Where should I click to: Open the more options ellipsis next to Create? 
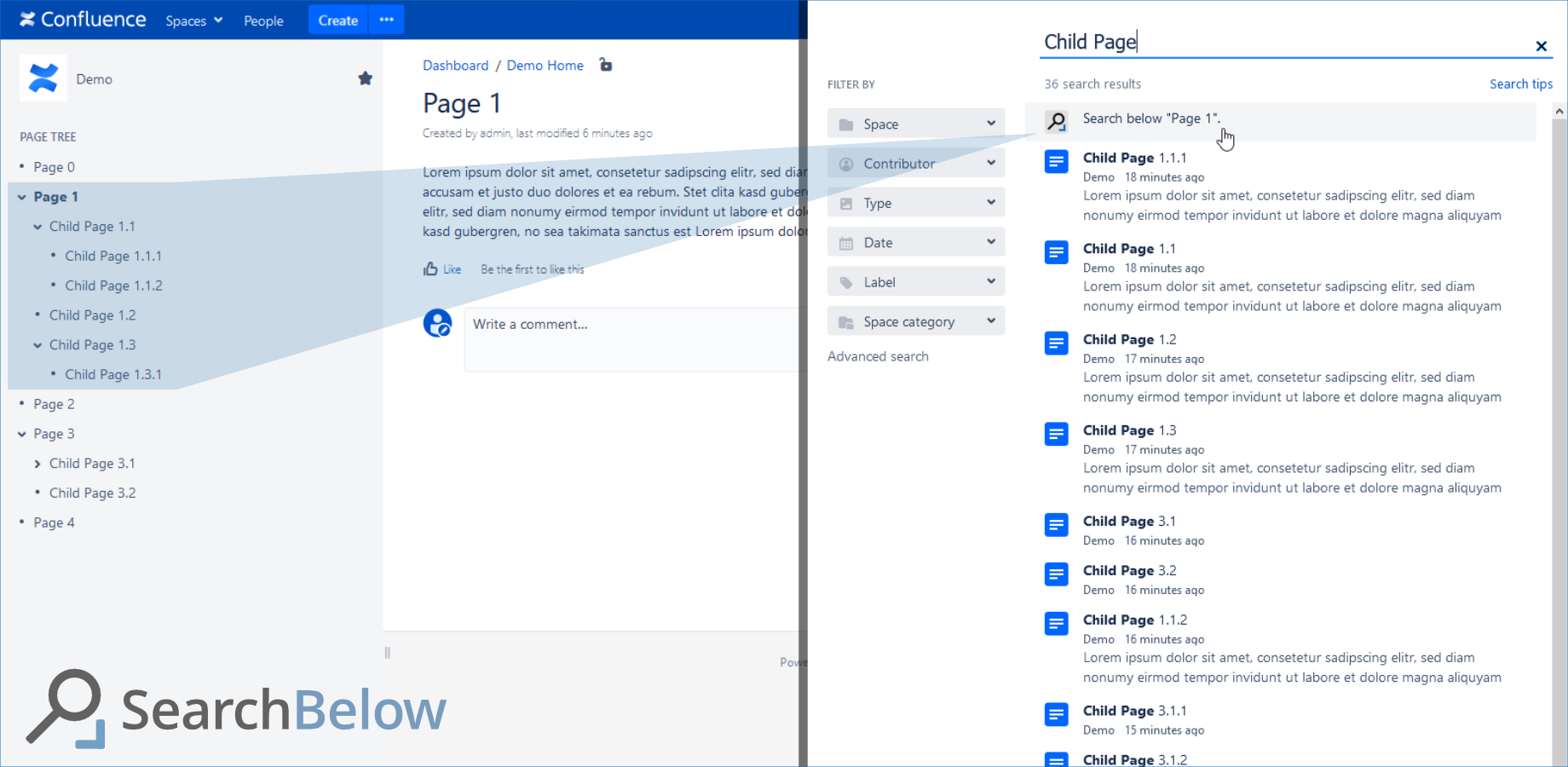click(x=387, y=20)
